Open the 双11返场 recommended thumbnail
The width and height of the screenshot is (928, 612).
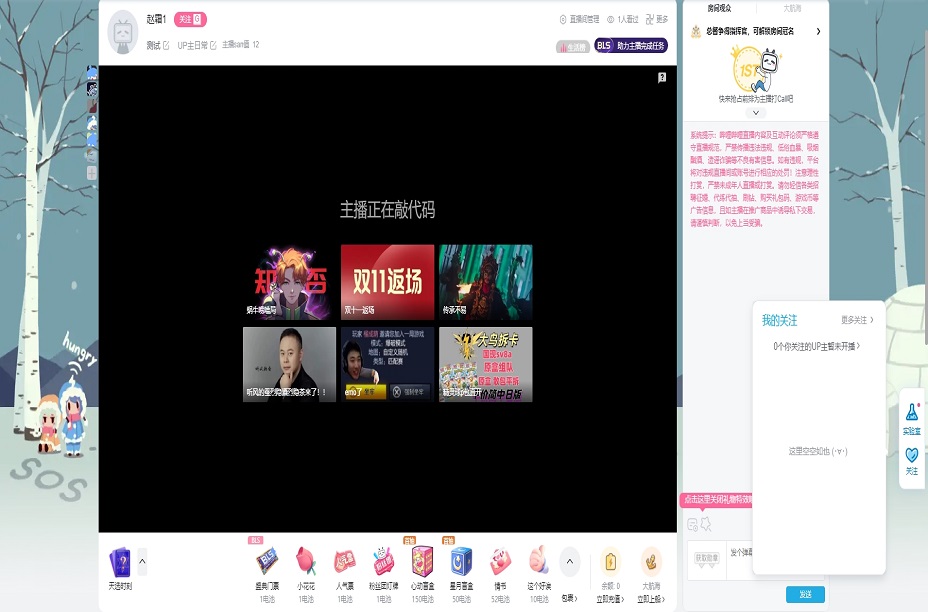[x=388, y=282]
